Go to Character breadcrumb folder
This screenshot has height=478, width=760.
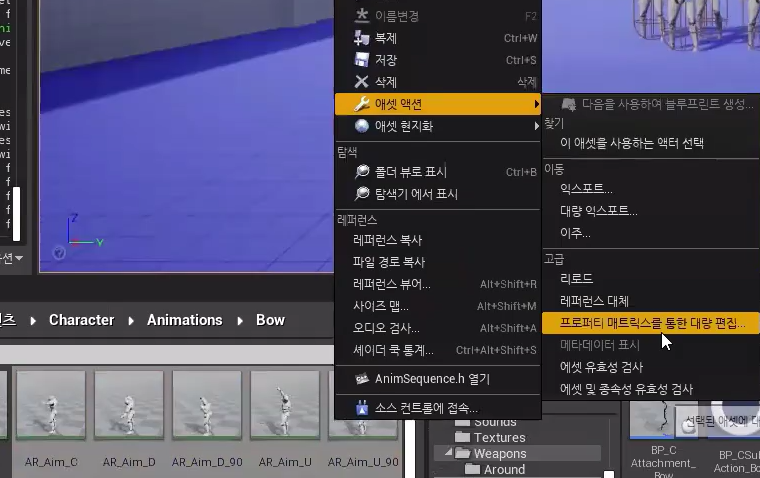(x=81, y=320)
